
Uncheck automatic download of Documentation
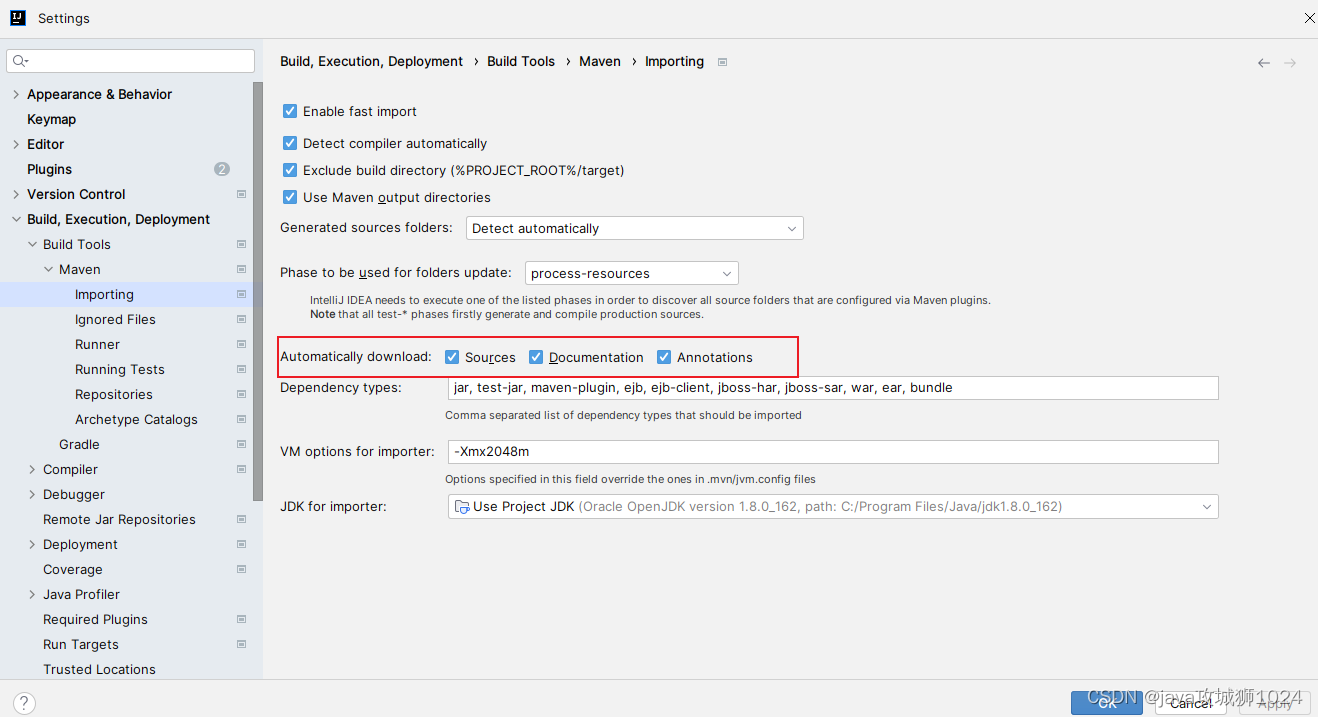(536, 357)
